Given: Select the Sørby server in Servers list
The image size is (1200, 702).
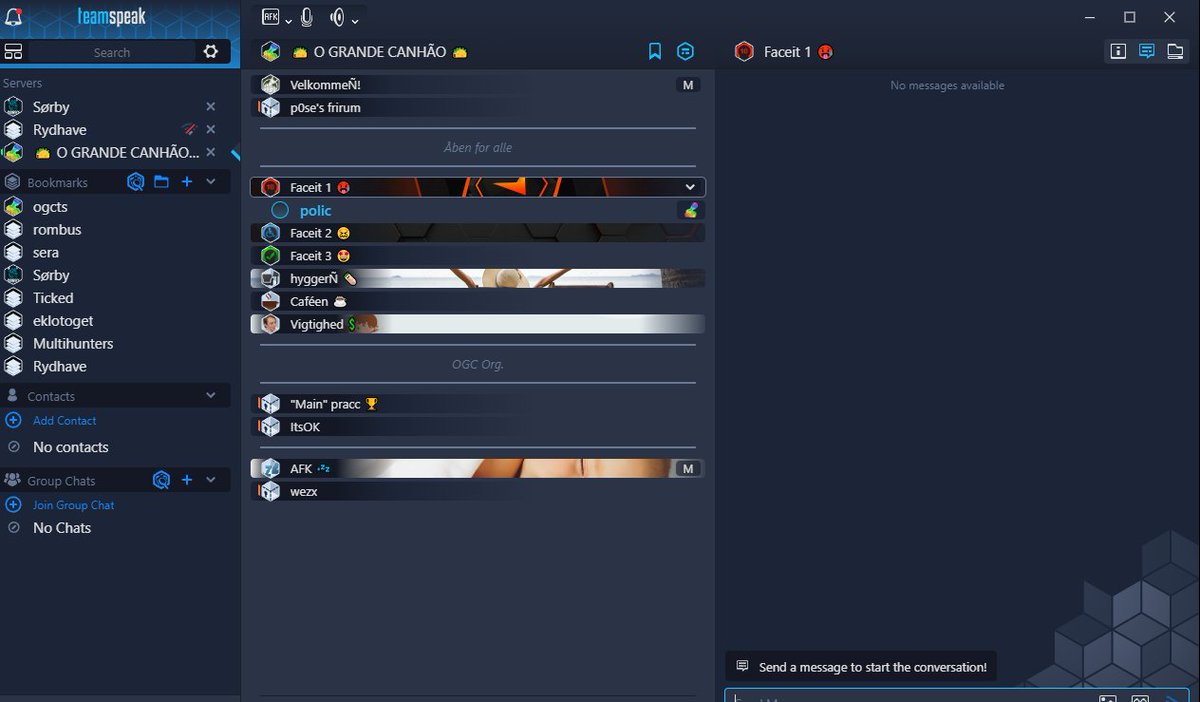Looking at the screenshot, I should click(51, 107).
